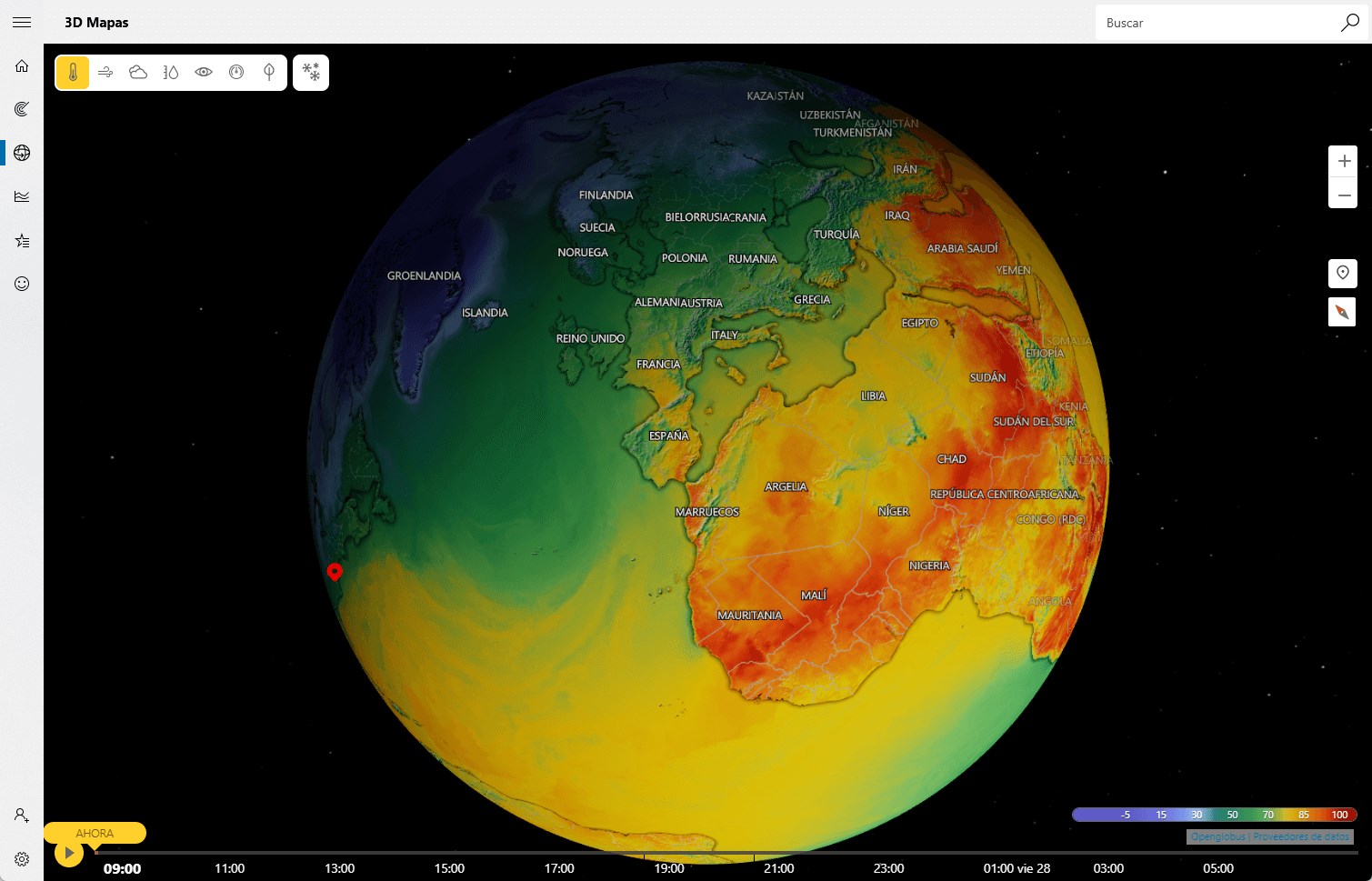Jump timeline to 13:00
Viewport: 1372px width, 881px height.
(x=339, y=868)
